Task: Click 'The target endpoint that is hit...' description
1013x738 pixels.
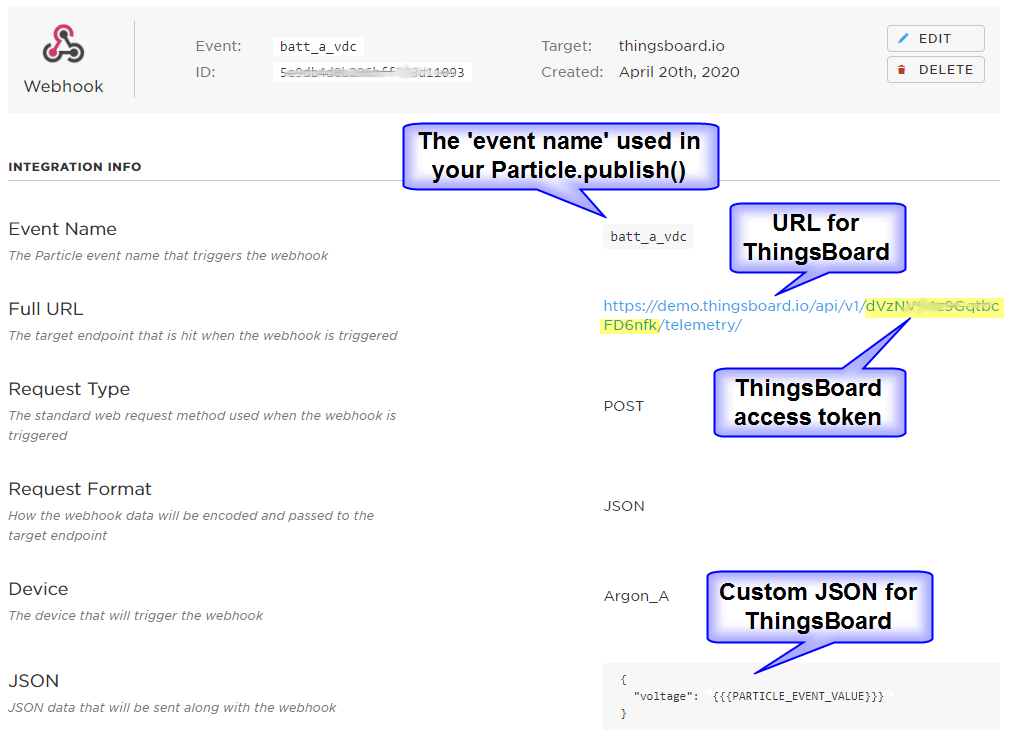Action: (x=203, y=336)
